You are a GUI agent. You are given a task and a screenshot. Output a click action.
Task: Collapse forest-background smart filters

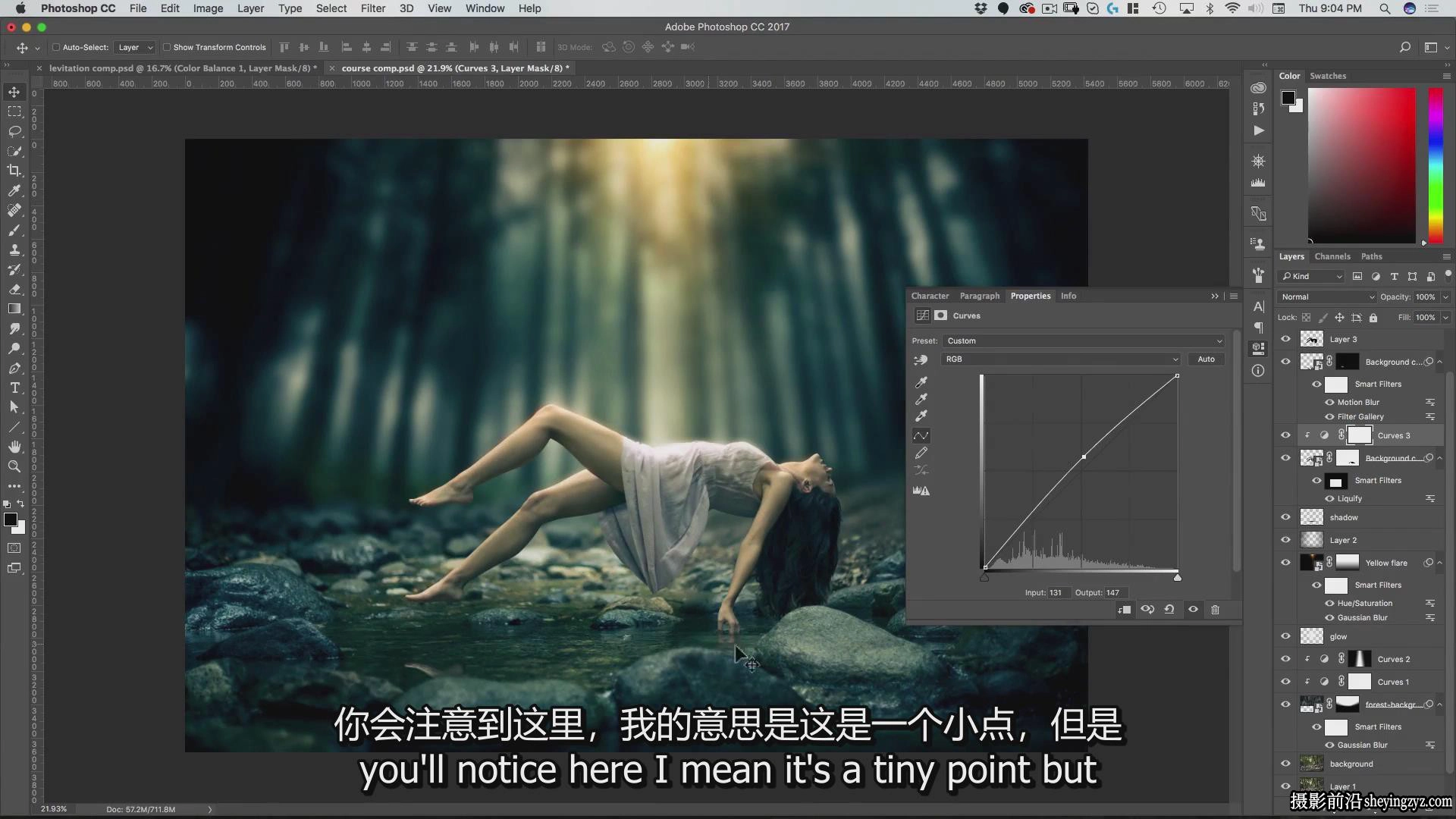[1439, 704]
